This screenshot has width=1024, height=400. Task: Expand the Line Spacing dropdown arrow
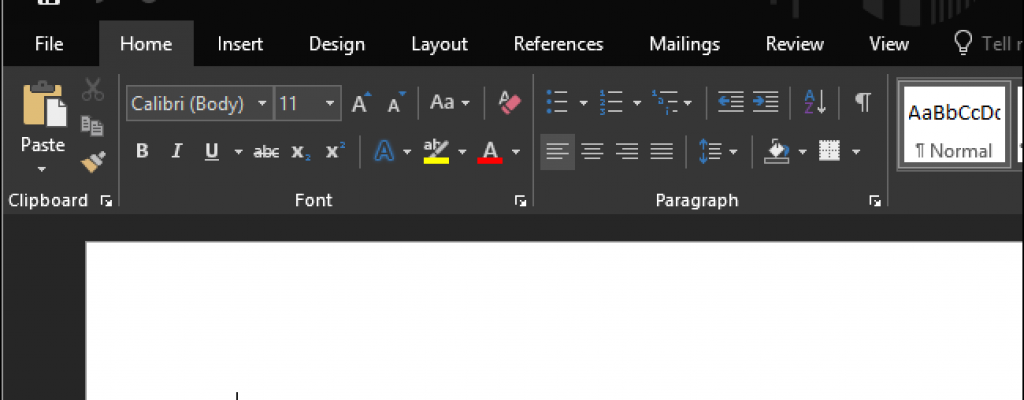pos(734,152)
